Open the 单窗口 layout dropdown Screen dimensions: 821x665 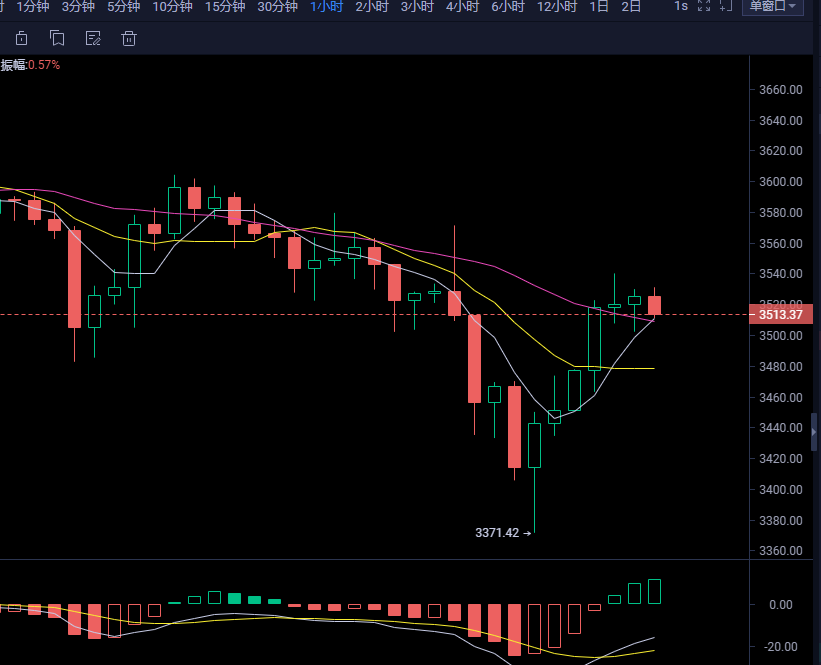point(773,7)
